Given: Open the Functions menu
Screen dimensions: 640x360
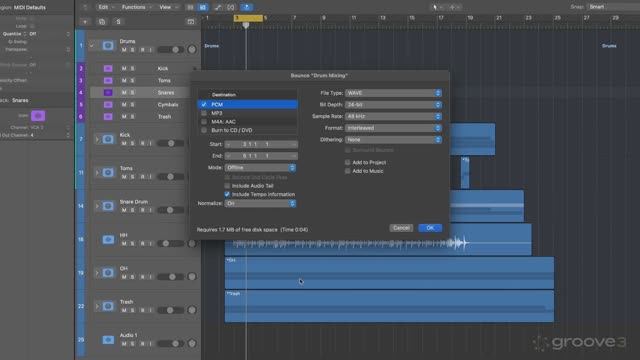Looking at the screenshot, I should [x=136, y=7].
